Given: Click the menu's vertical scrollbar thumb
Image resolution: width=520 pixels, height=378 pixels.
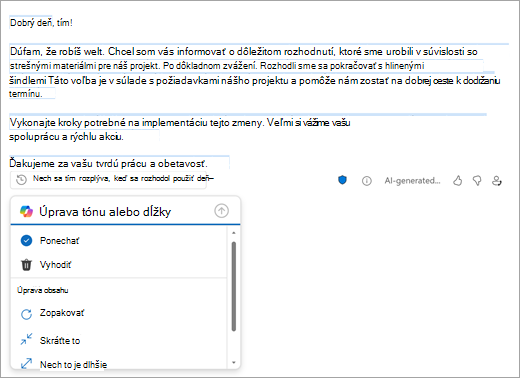Looking at the screenshot, I should pos(234,286).
